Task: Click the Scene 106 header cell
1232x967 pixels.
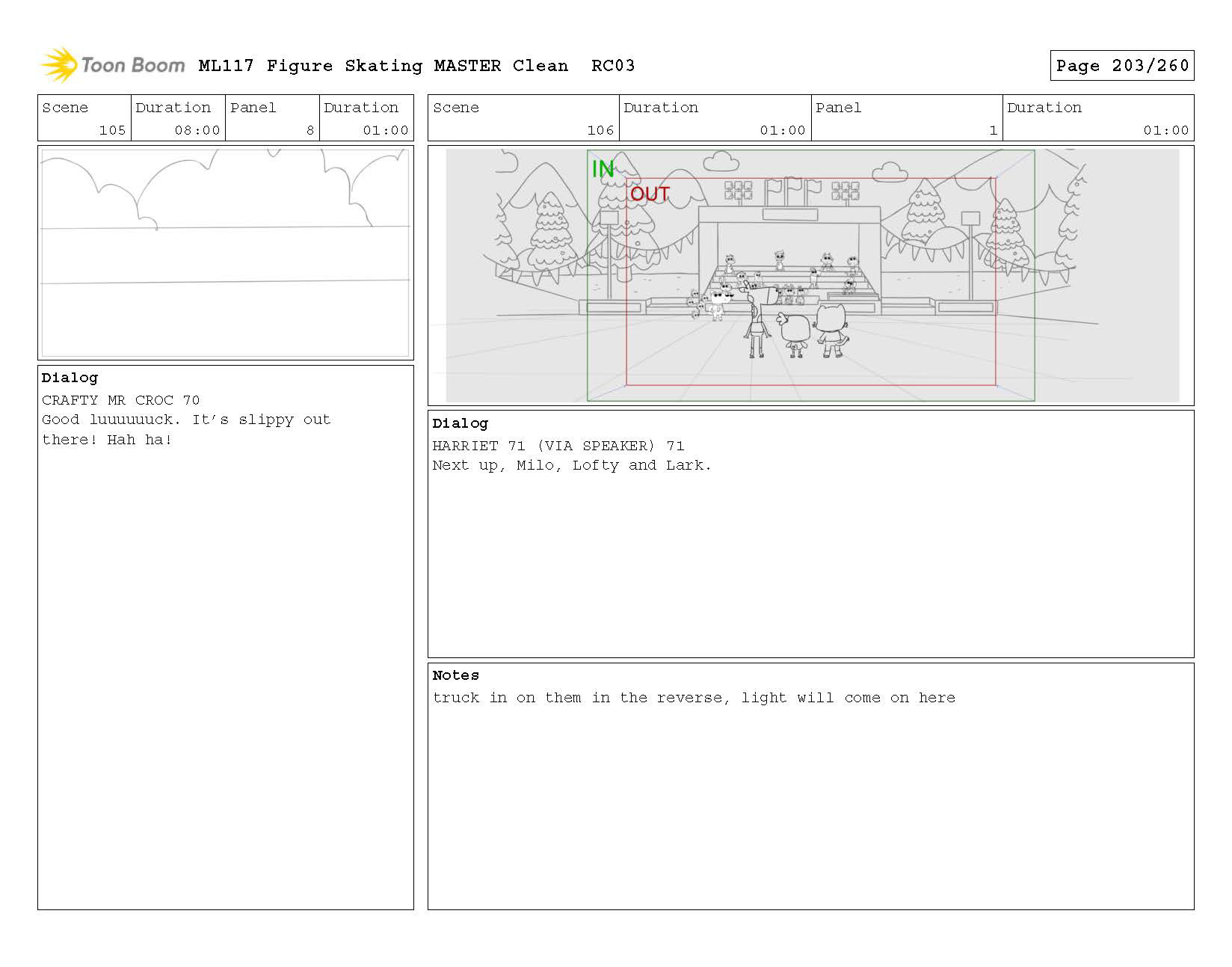Action: [x=523, y=118]
